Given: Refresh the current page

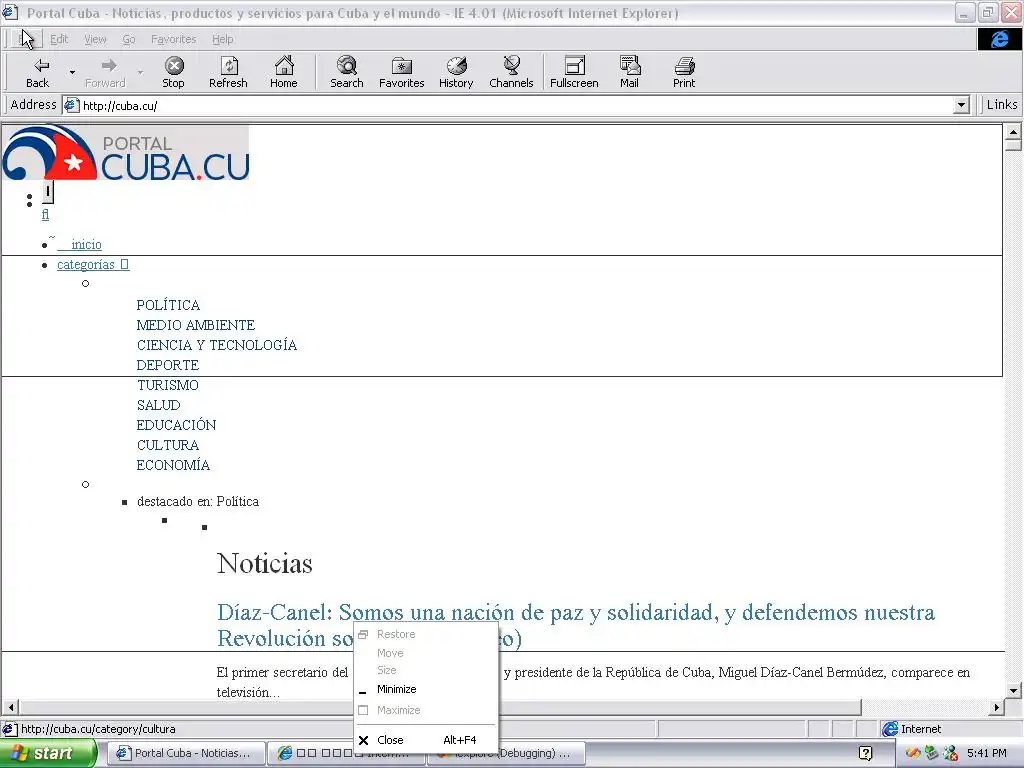Looking at the screenshot, I should [228, 72].
